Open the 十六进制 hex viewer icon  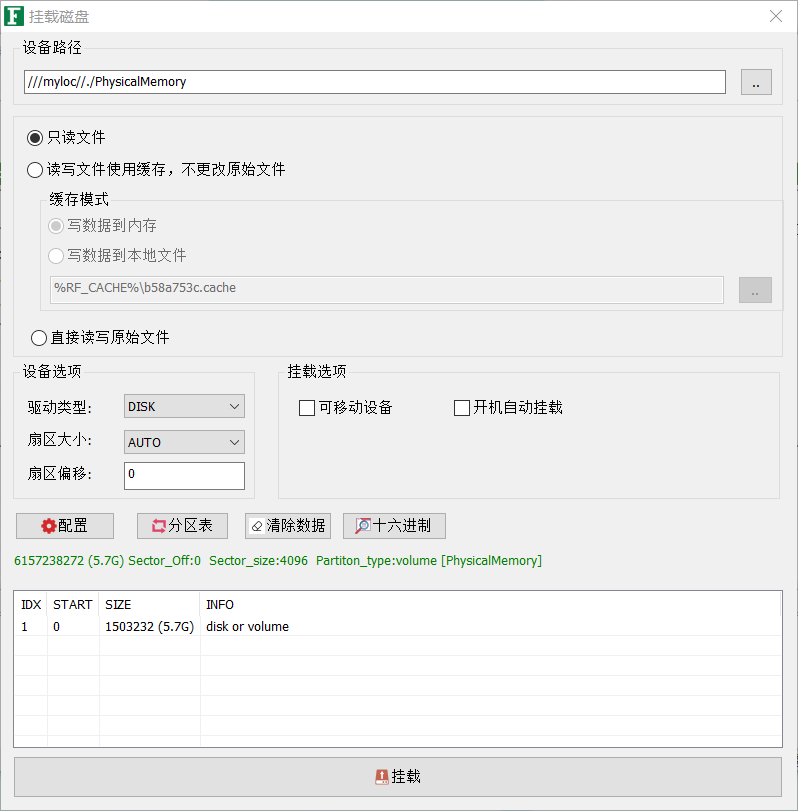pos(362,526)
